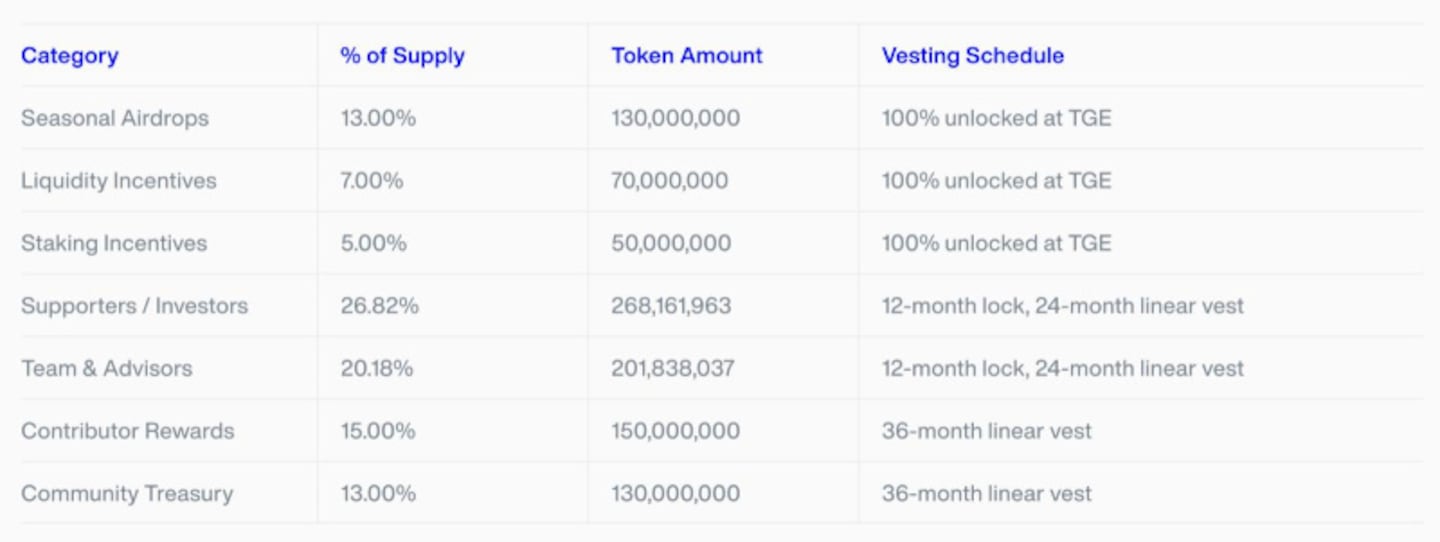Click the Staking Incentives category cell
The height and width of the screenshot is (542, 1440).
coord(114,243)
